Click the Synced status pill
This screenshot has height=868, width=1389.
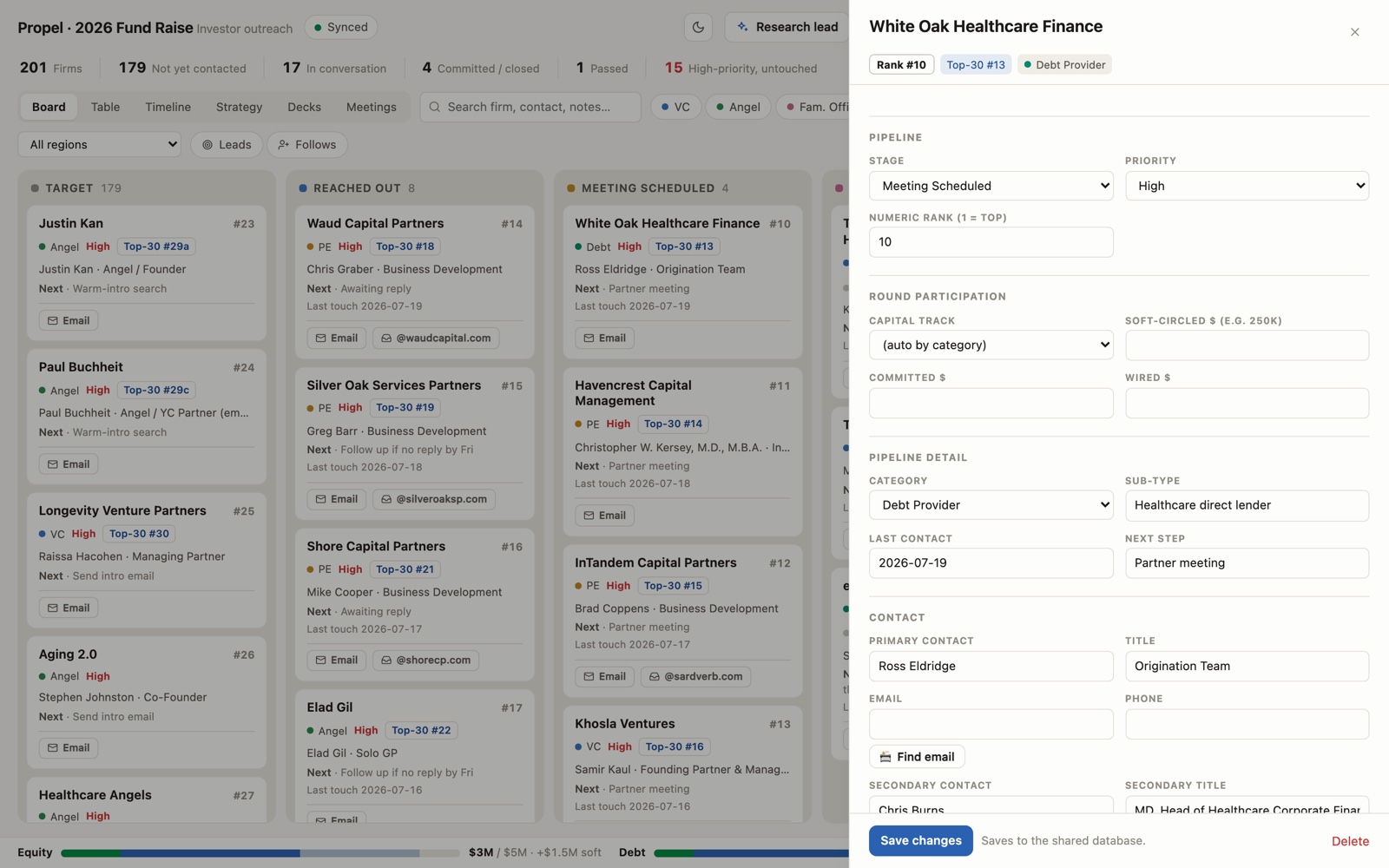point(341,27)
